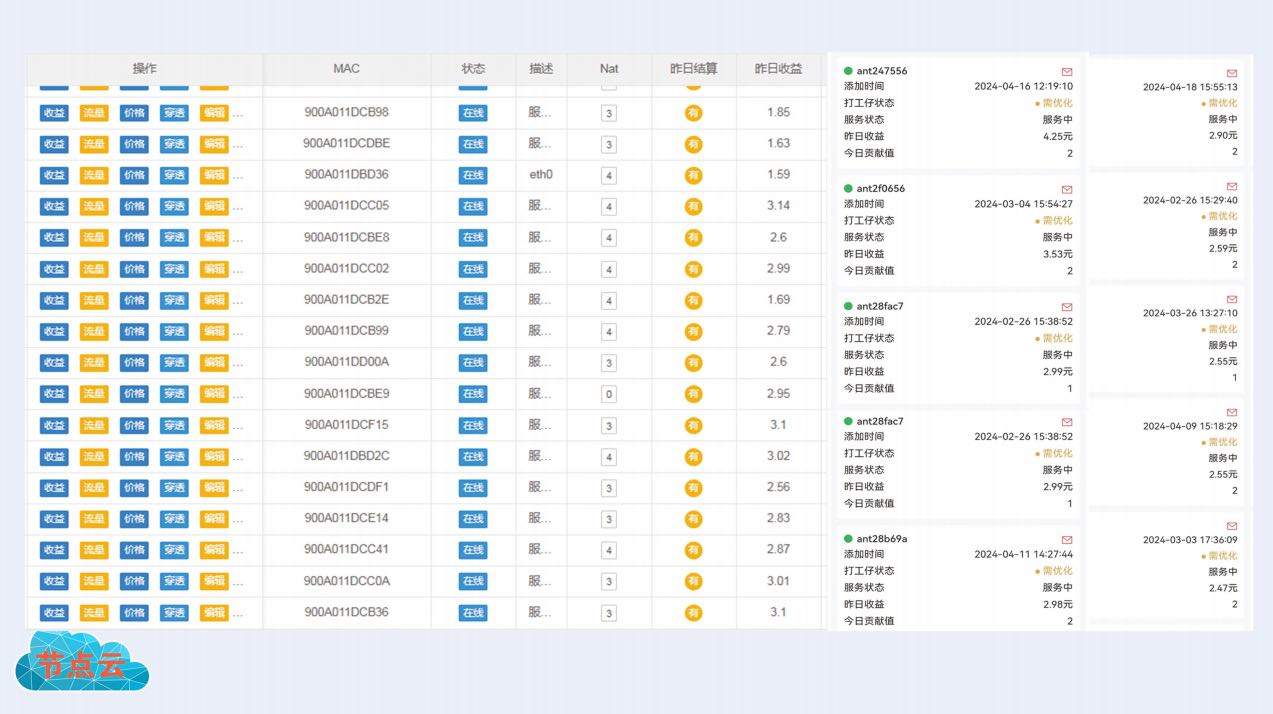The height and width of the screenshot is (714, 1273).
Task: Click the 状态 column header
Action: (473, 69)
